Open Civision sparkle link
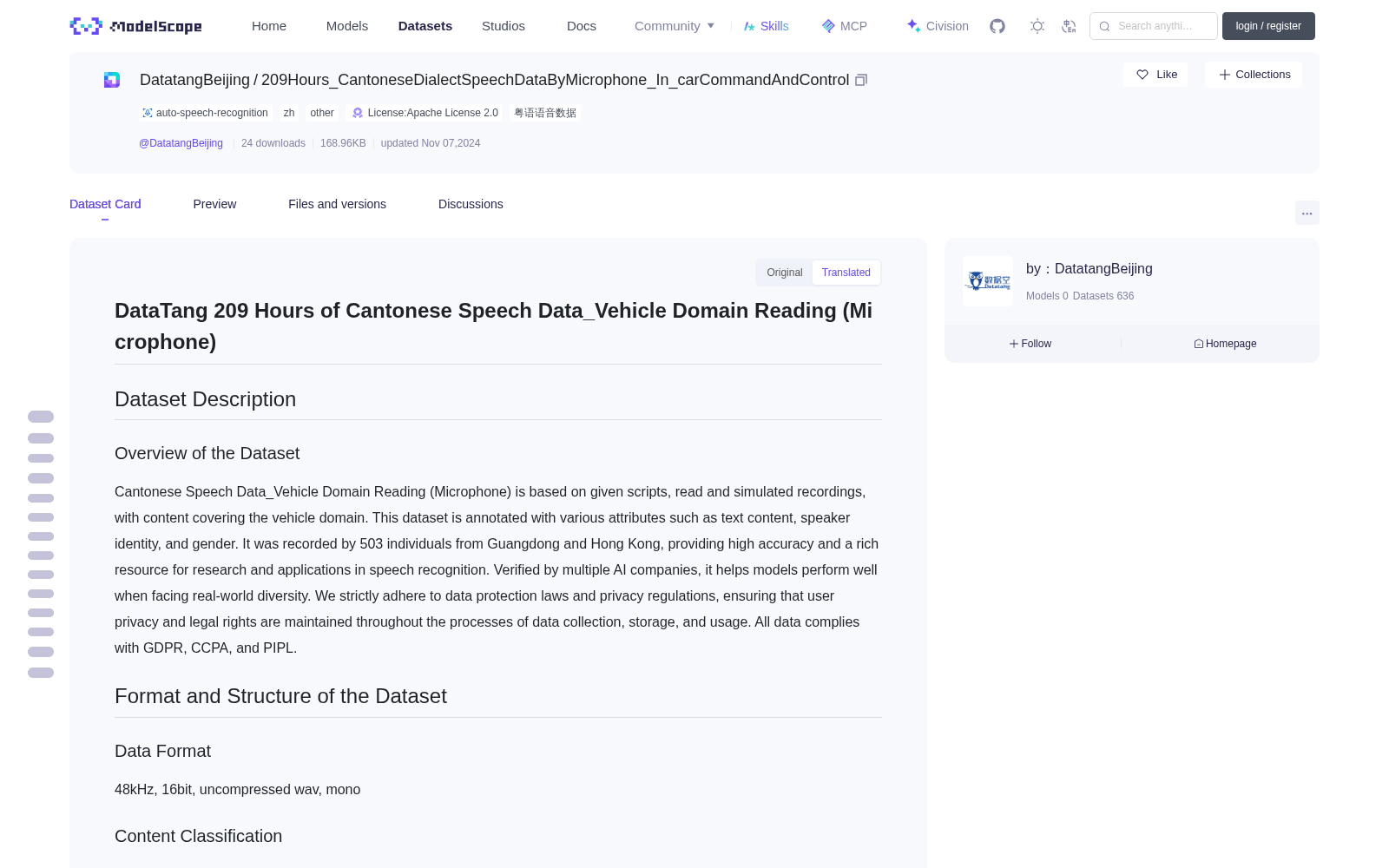Screen dimensions: 1389x868 tap(938, 26)
